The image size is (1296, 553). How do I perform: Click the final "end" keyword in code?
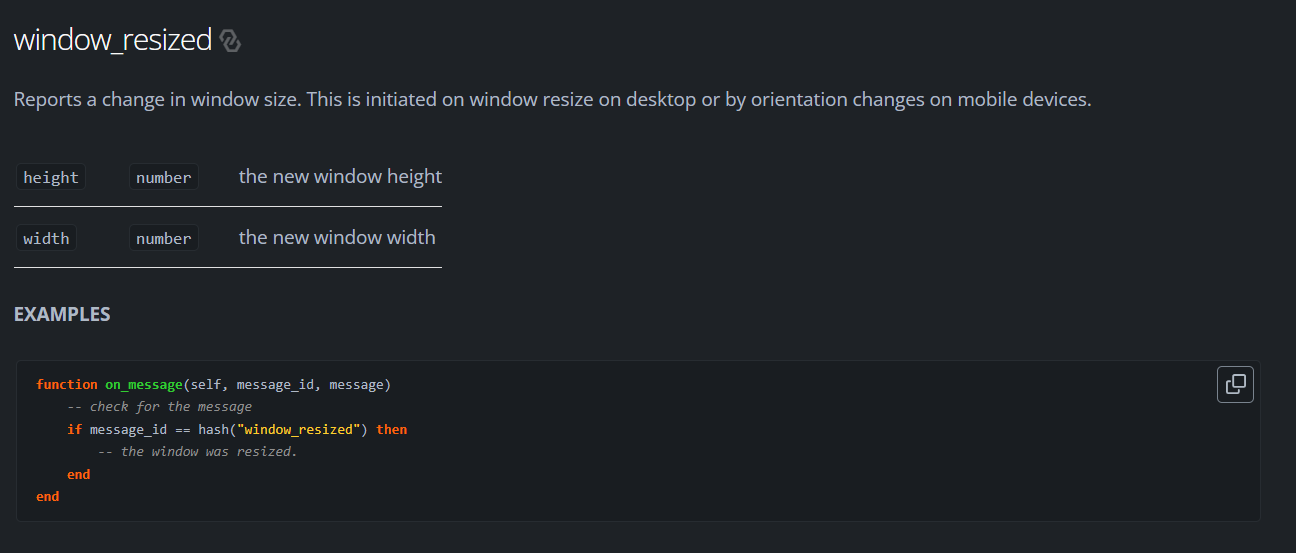click(x=47, y=496)
